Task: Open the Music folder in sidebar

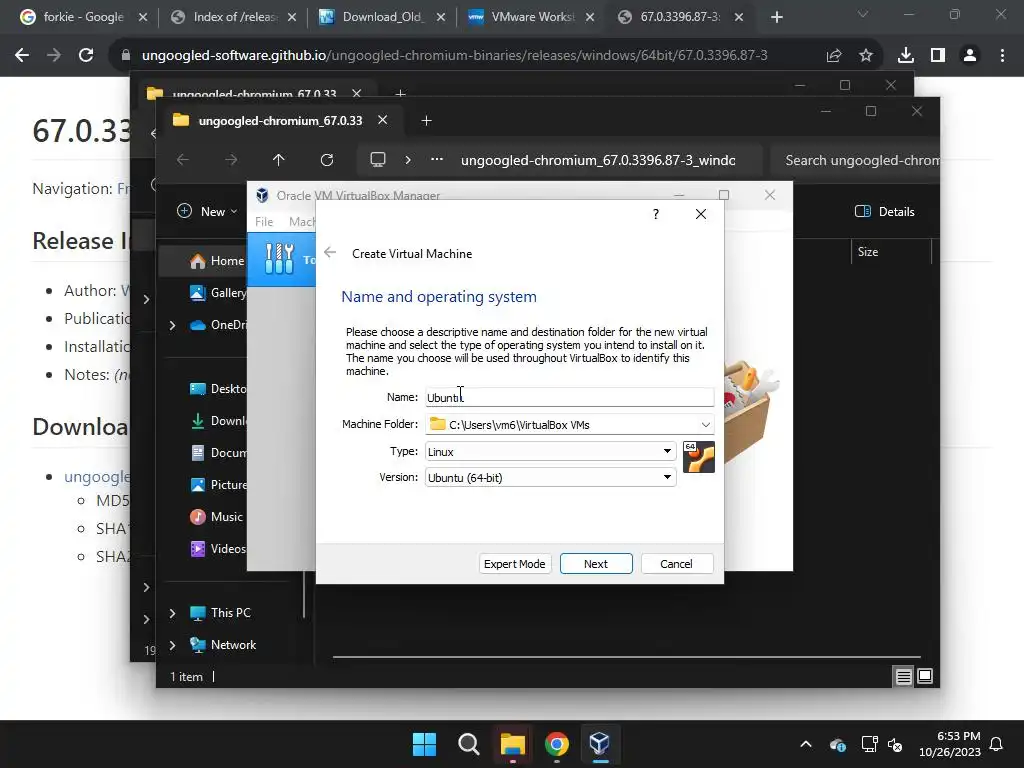Action: 217,517
